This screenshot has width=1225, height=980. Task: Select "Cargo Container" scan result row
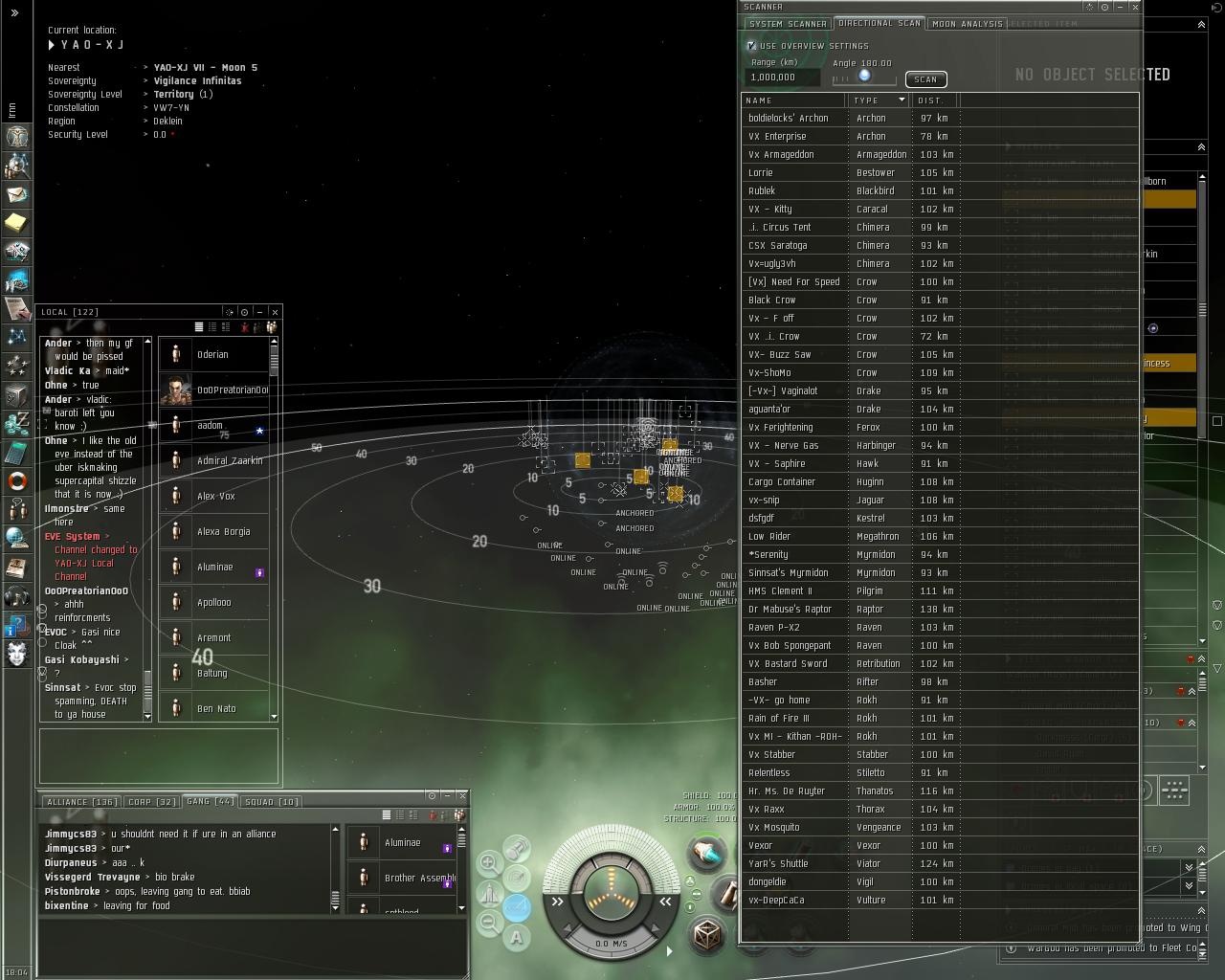[940, 481]
